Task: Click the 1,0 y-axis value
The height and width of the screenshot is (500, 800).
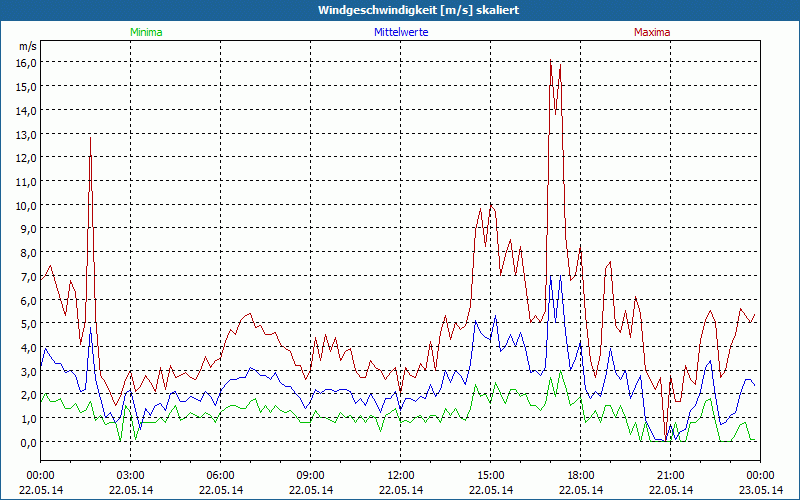Action: click(30, 419)
